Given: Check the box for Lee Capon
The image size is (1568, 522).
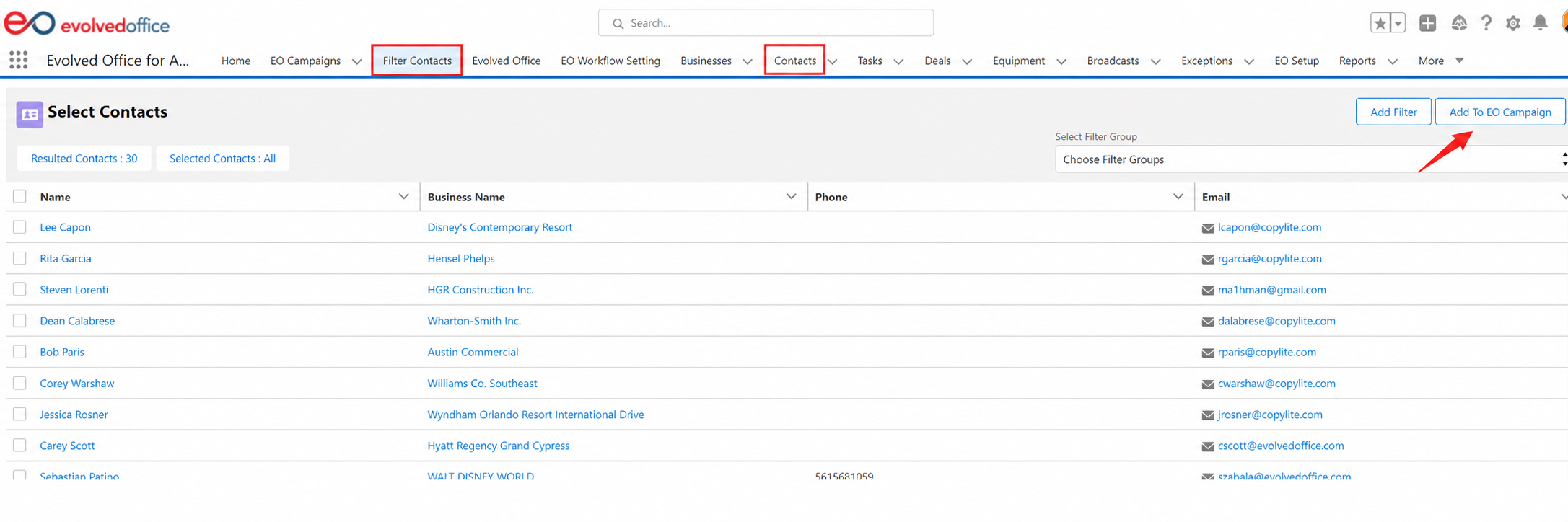Looking at the screenshot, I should pos(19,227).
